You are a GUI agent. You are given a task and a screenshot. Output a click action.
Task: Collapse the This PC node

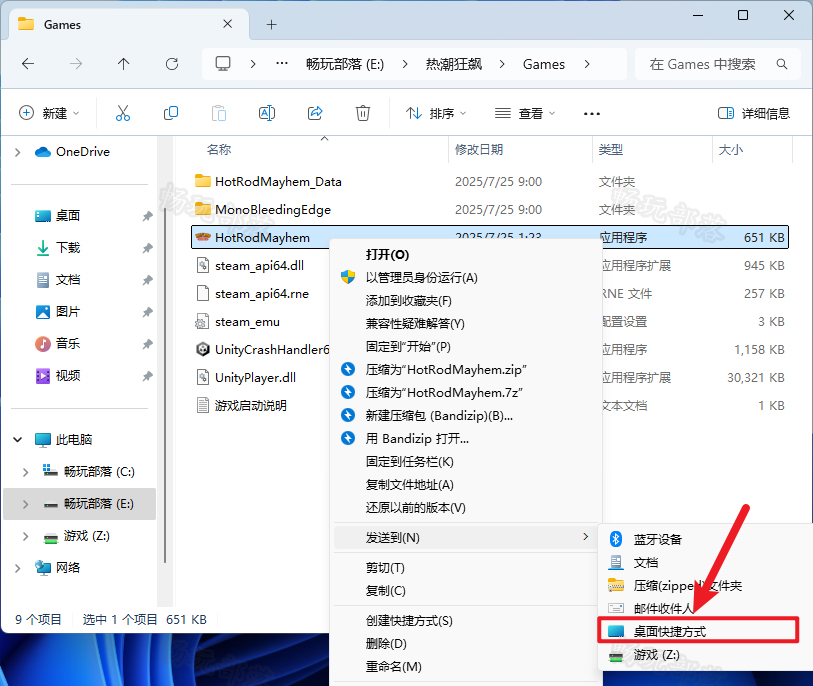(18, 440)
